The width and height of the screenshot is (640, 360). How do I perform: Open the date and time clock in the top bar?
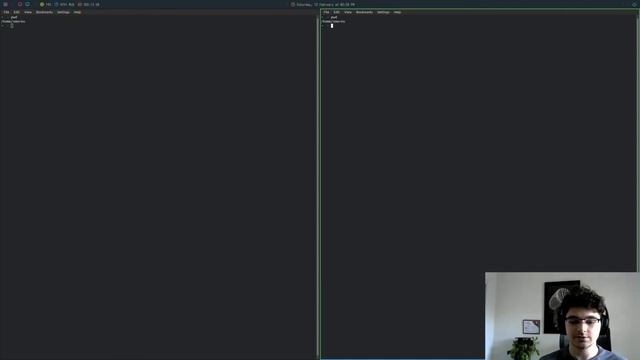coord(322,4)
